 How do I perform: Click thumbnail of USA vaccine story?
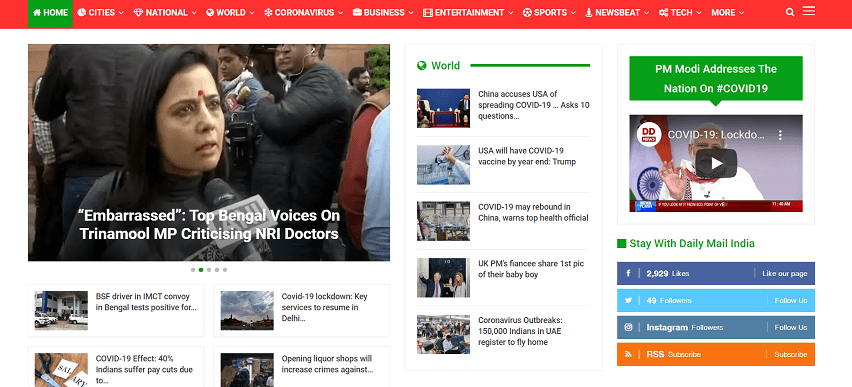pos(443,165)
